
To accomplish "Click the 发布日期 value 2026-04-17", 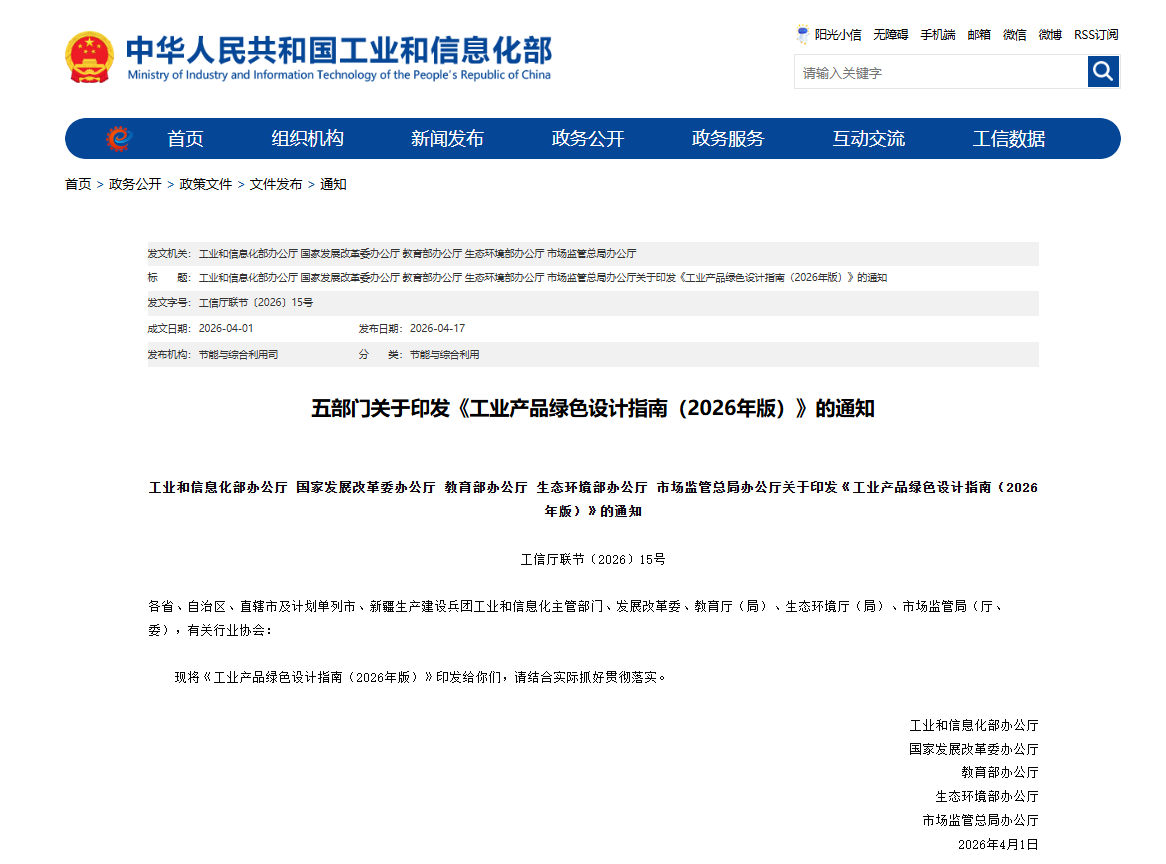I will (437, 328).
